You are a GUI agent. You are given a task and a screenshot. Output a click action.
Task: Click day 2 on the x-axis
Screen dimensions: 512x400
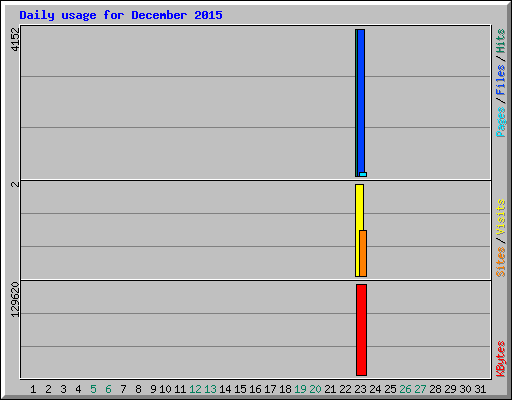click(x=48, y=389)
